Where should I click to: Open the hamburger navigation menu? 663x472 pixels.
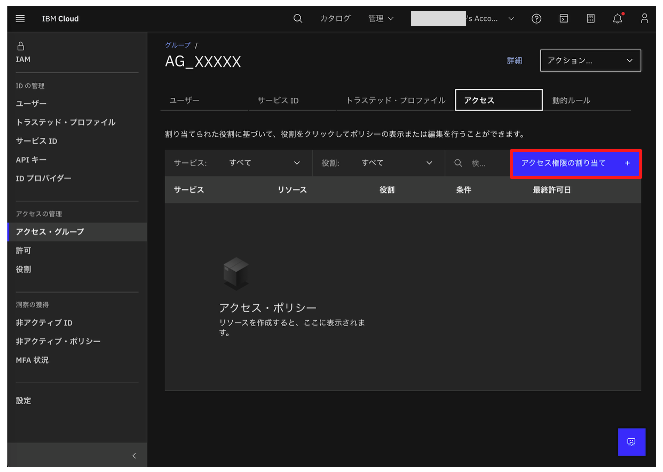point(20,19)
